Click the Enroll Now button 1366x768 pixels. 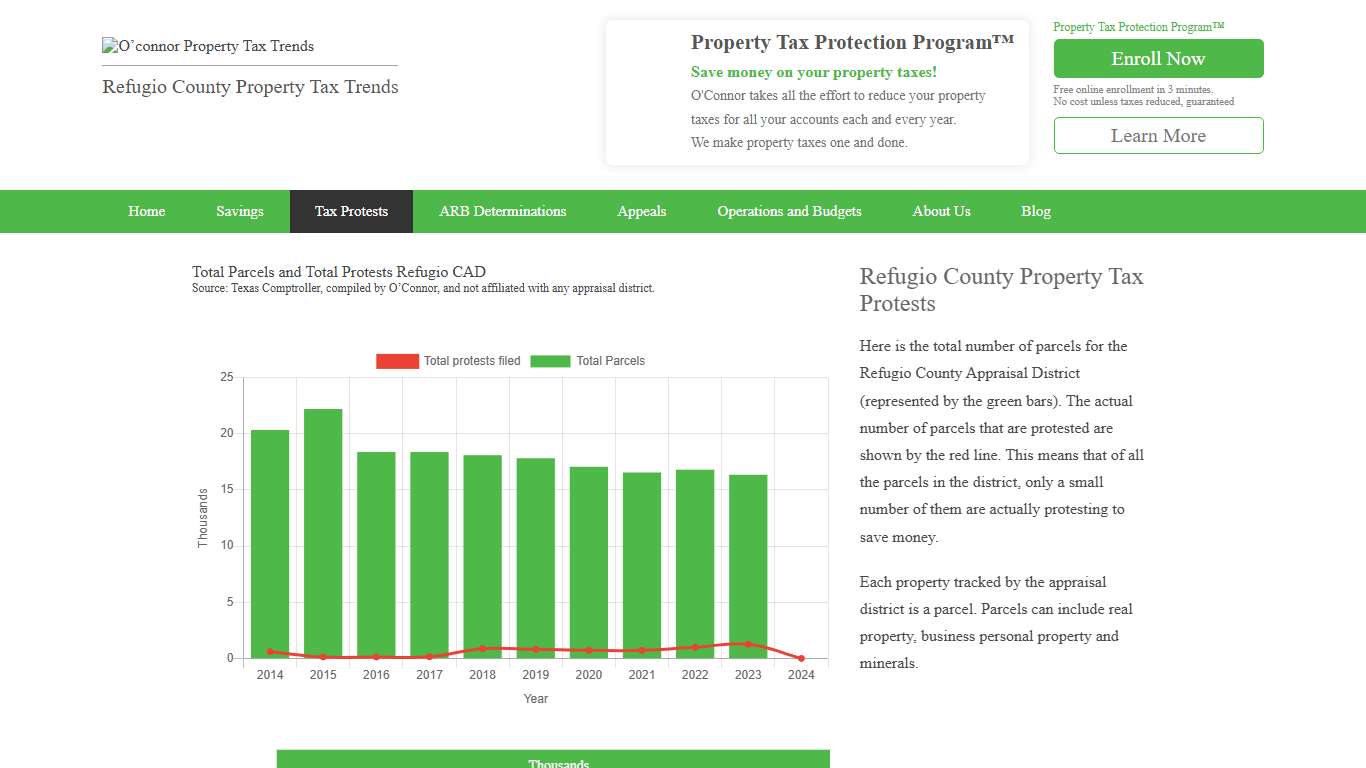pos(1158,59)
